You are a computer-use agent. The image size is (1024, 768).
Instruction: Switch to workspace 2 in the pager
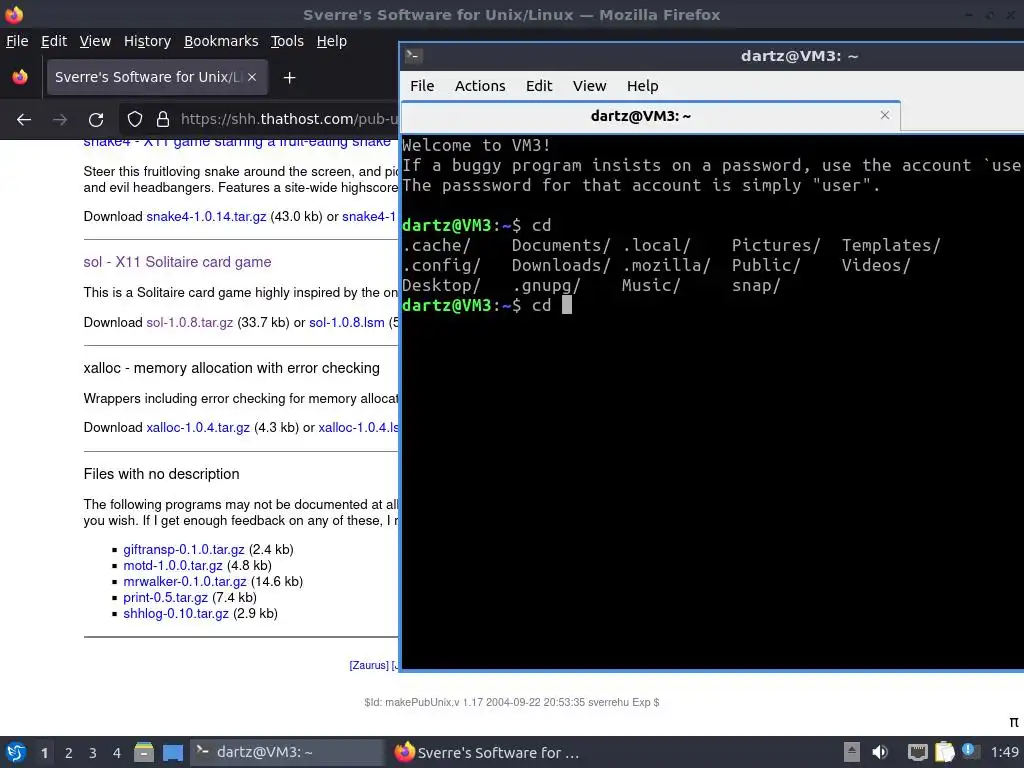point(69,753)
